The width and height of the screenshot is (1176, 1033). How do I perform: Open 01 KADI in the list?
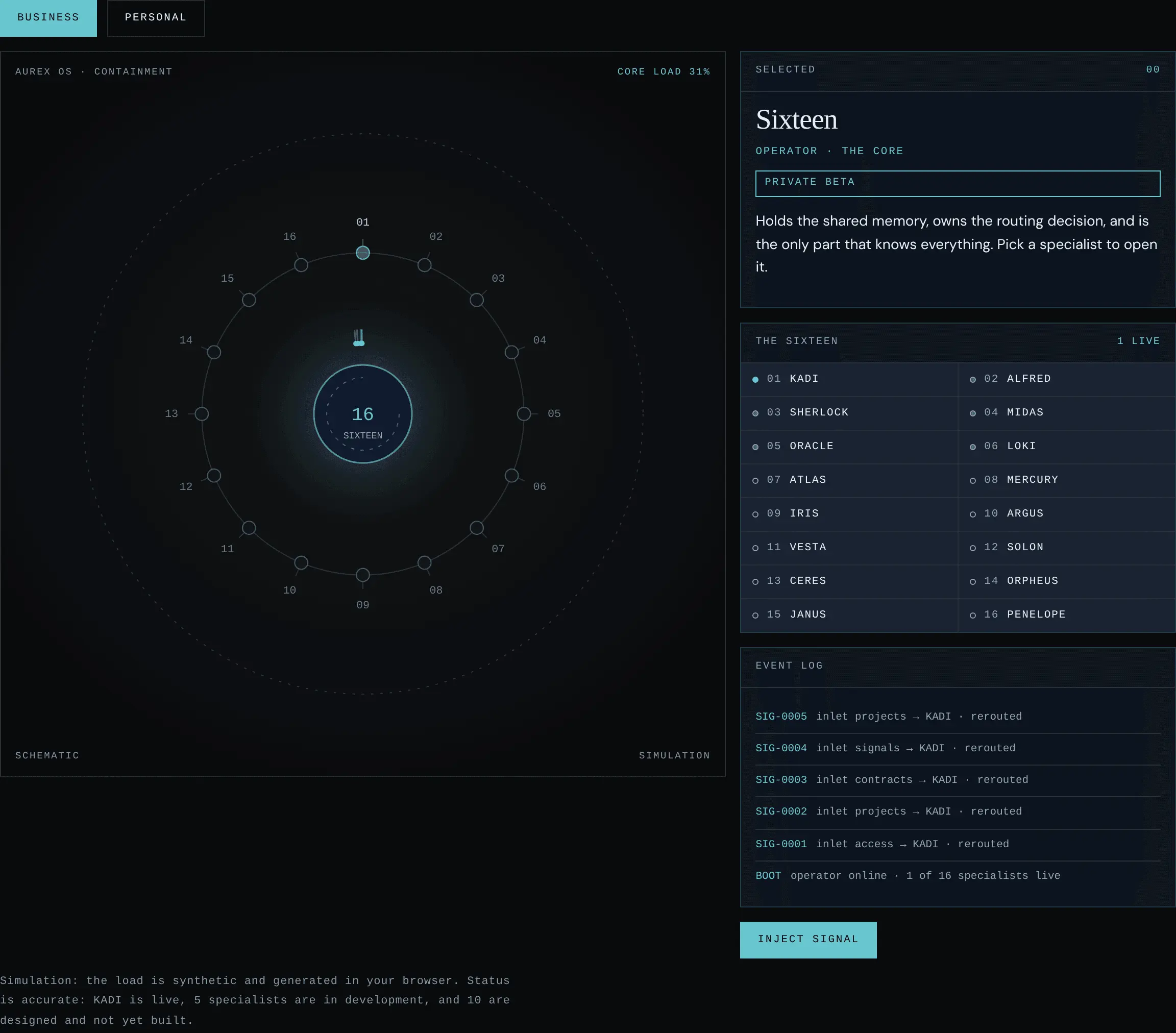pos(849,379)
